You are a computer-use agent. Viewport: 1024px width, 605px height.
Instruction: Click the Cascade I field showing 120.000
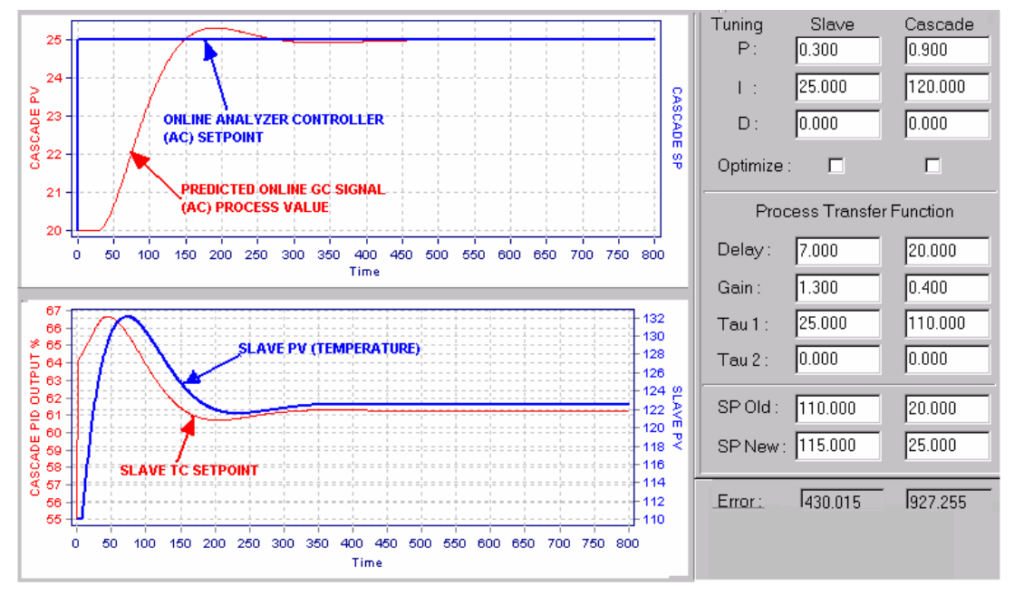[947, 87]
